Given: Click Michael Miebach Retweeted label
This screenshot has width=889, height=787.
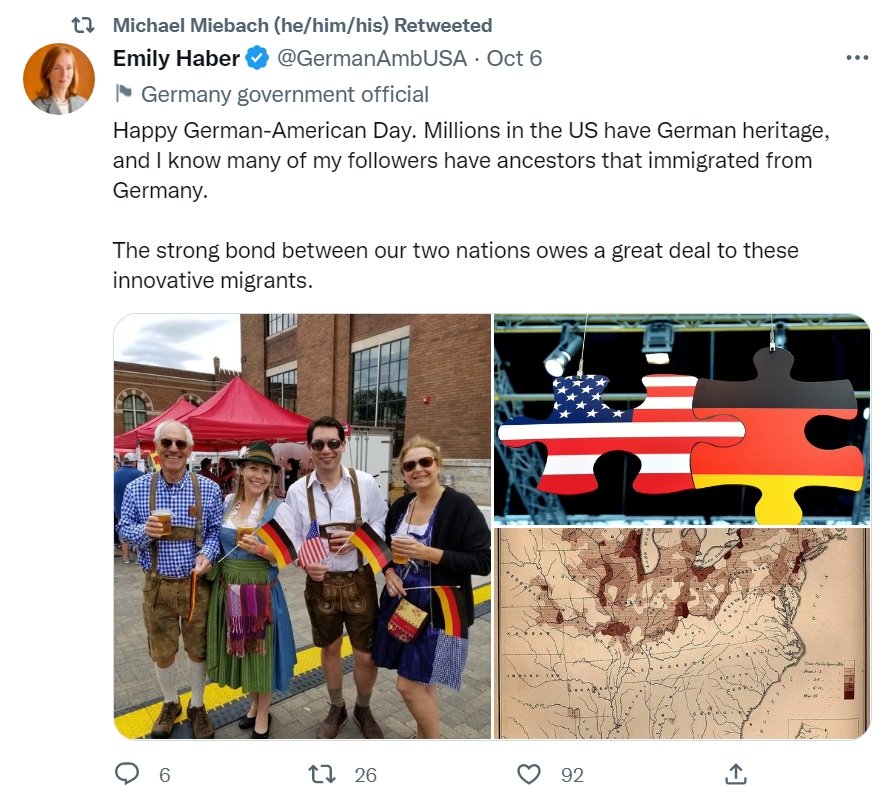Looking at the screenshot, I should click(302, 26).
